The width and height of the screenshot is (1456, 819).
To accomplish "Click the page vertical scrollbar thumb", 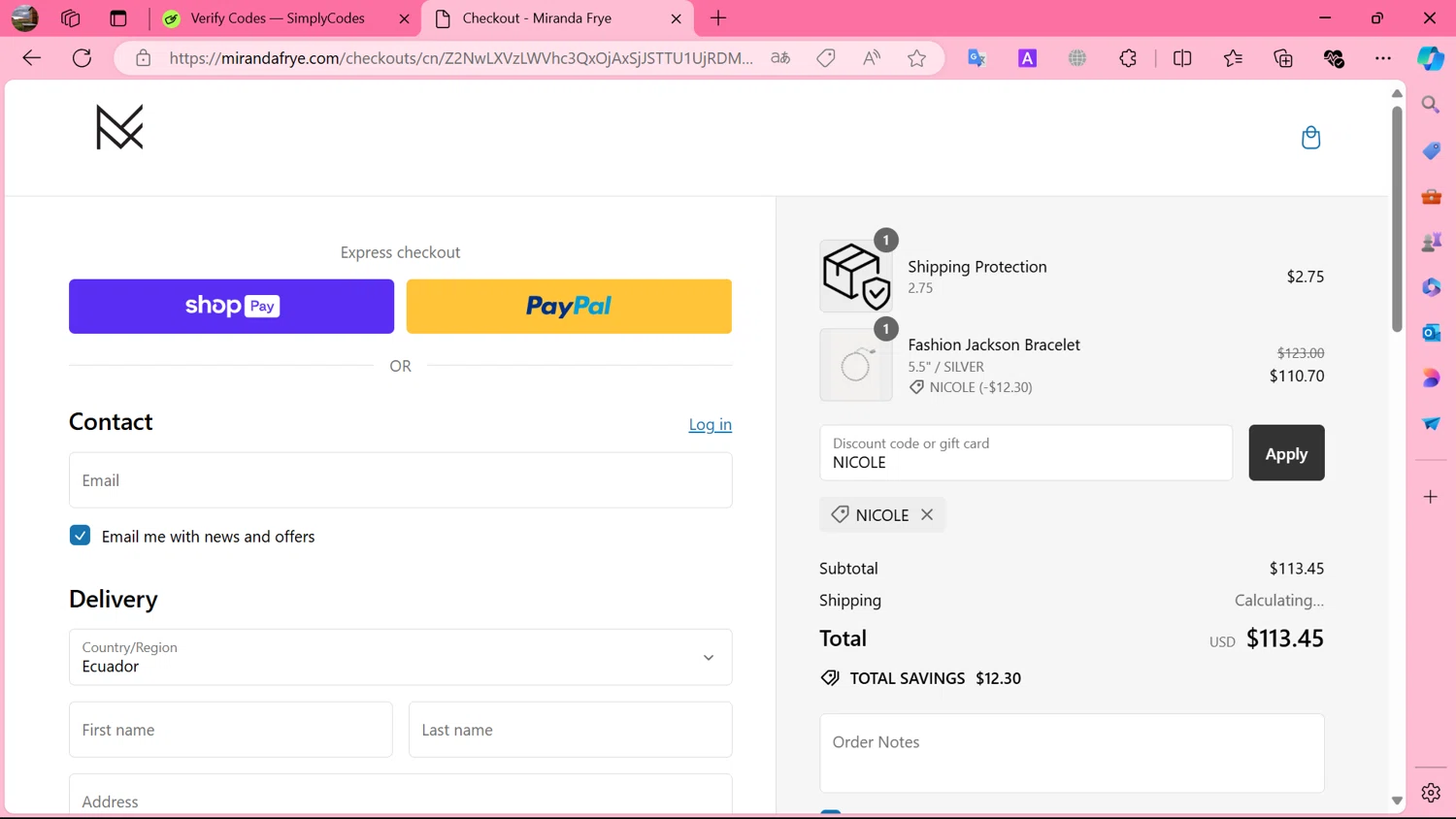I will pyautogui.click(x=1397, y=218).
